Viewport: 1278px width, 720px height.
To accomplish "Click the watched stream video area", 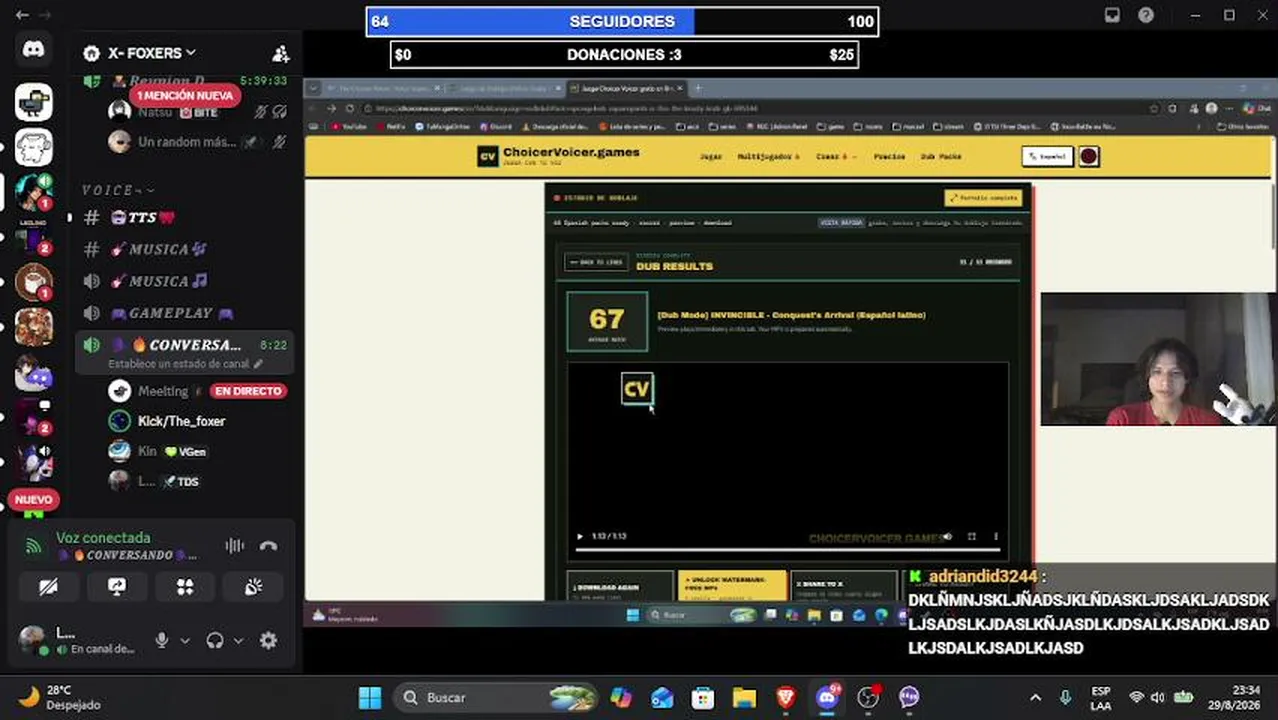I will point(791,352).
